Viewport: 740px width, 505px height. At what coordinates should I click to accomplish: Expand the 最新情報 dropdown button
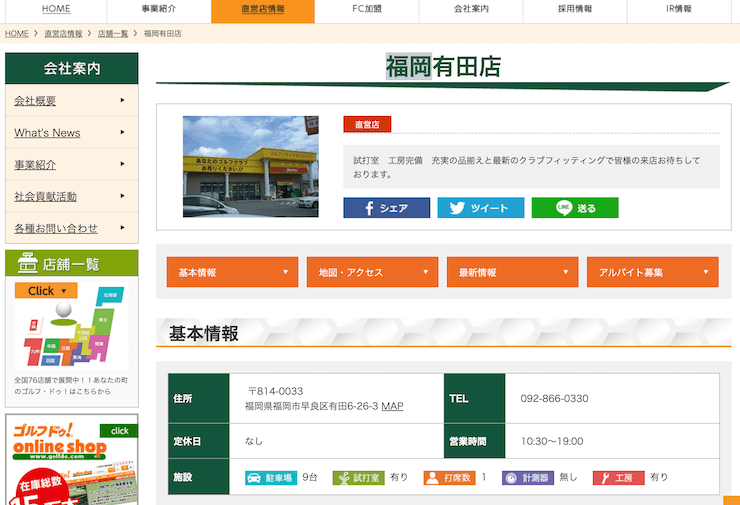point(512,272)
